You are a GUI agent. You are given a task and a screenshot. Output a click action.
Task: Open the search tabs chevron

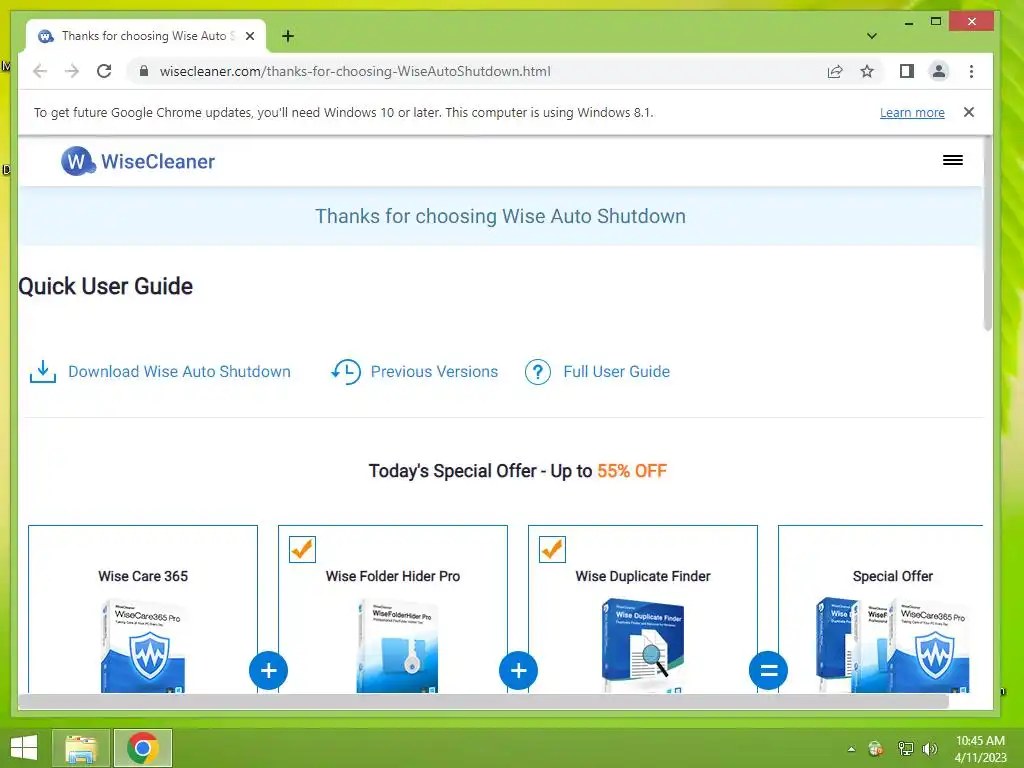pyautogui.click(x=872, y=36)
